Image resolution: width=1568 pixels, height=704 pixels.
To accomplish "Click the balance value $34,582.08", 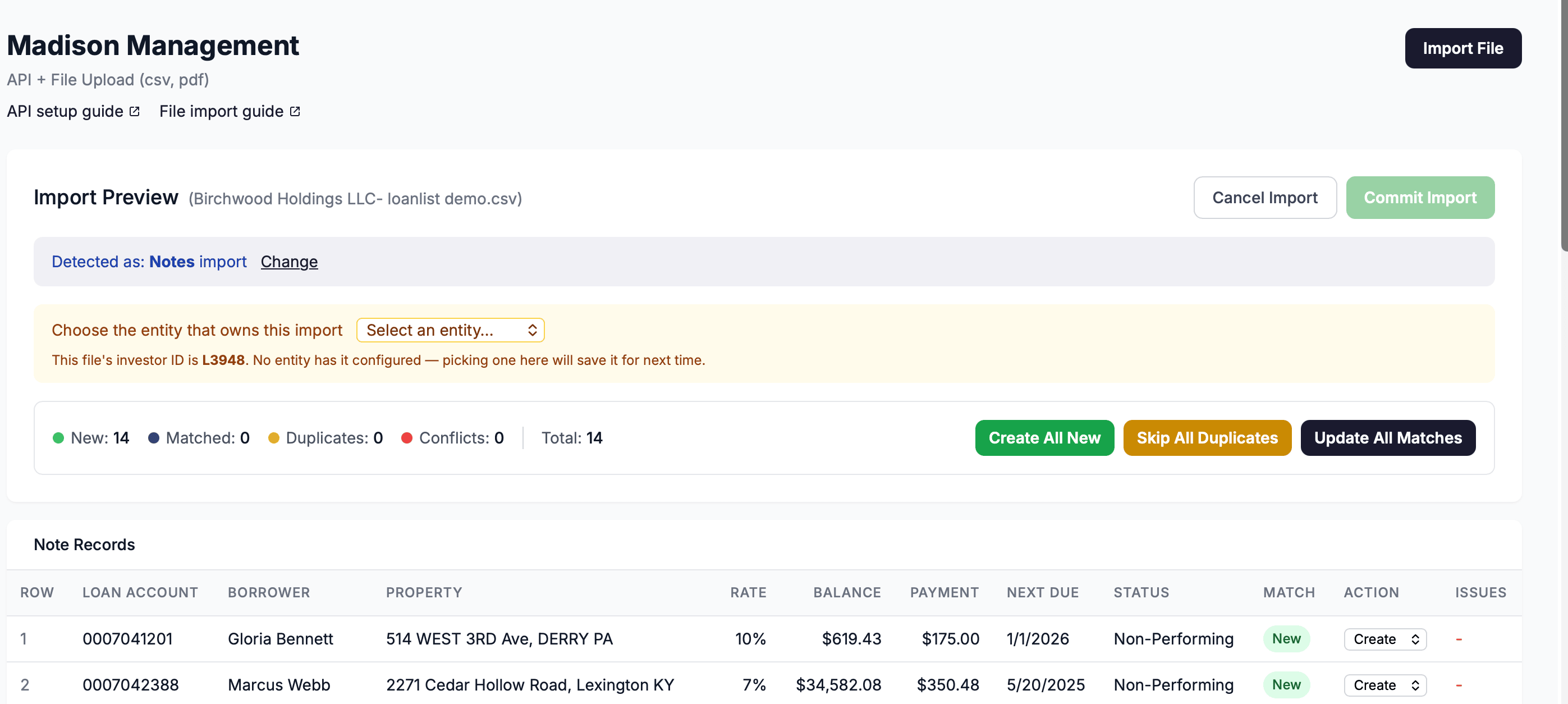I will [838, 684].
